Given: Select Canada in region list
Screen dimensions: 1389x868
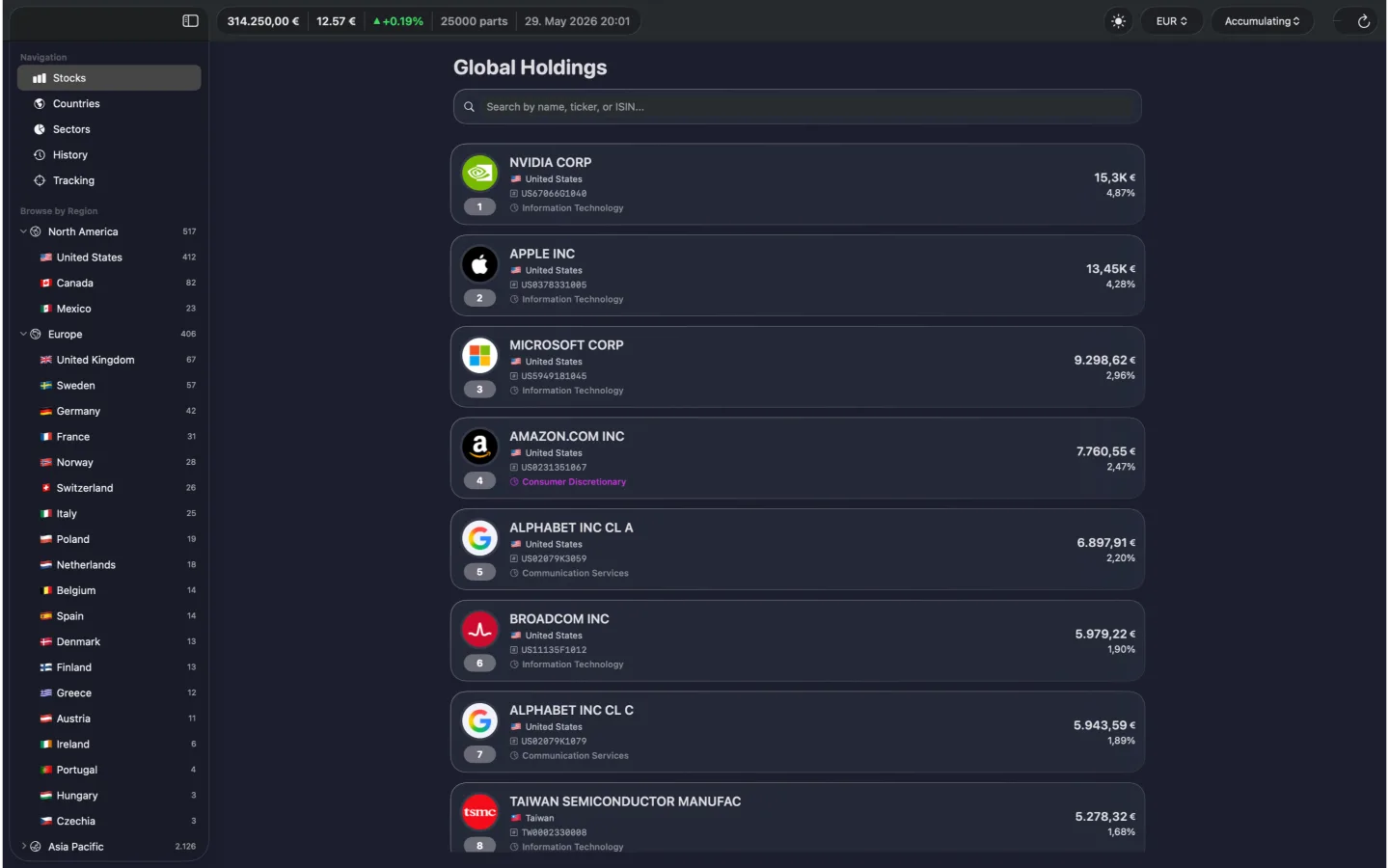Looking at the screenshot, I should 109,283.
